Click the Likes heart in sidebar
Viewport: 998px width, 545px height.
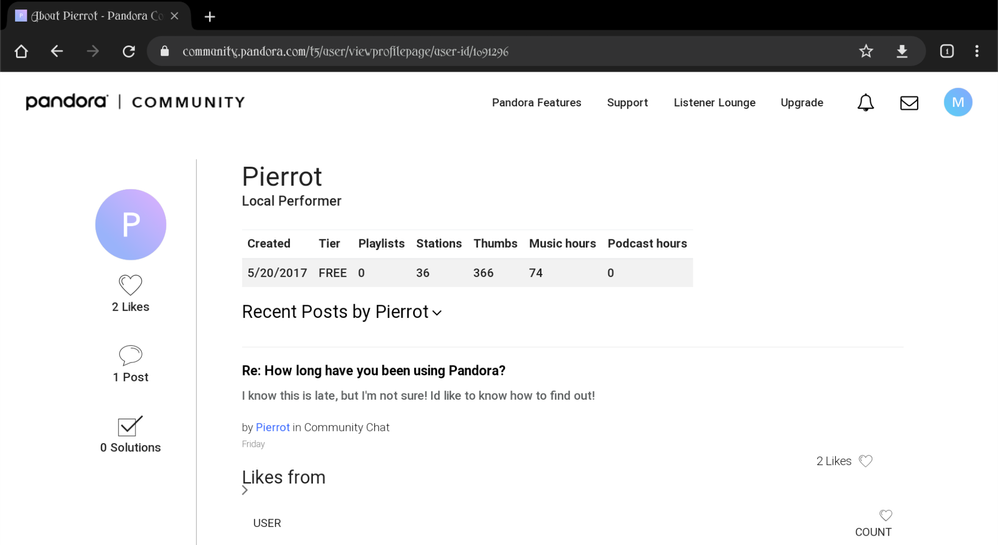[130, 285]
